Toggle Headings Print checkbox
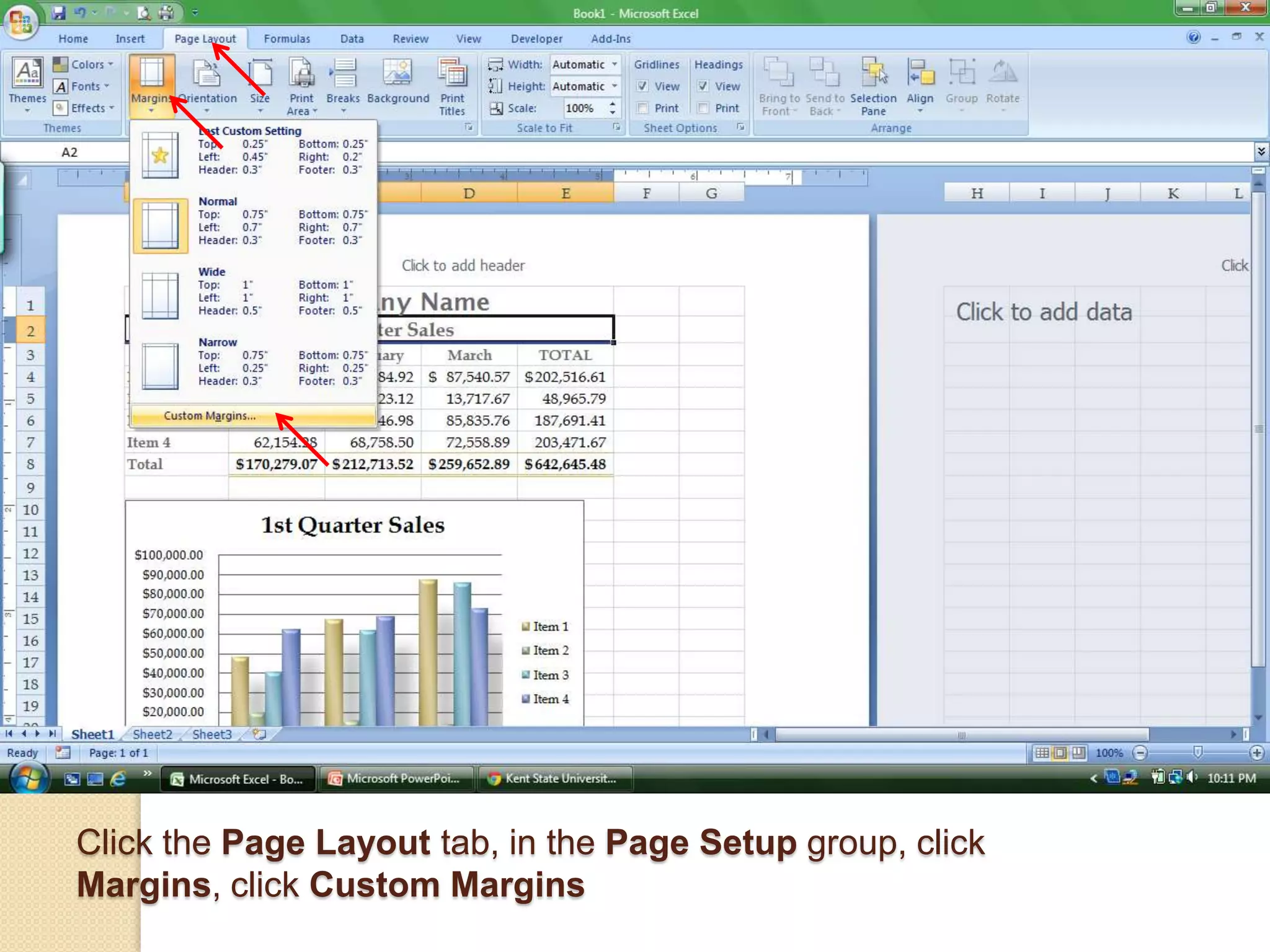The image size is (1270, 952). click(703, 108)
